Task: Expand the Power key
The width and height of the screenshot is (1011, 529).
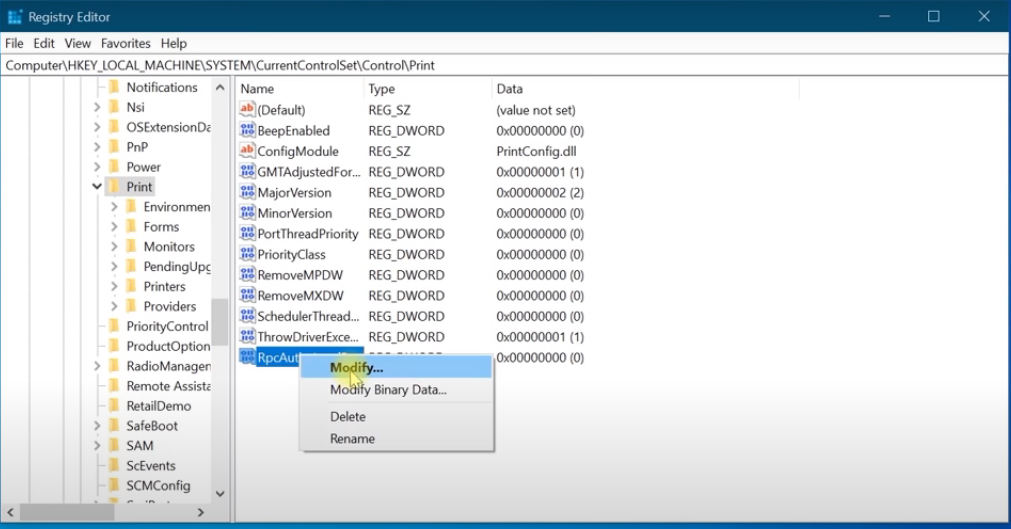Action: click(x=97, y=167)
